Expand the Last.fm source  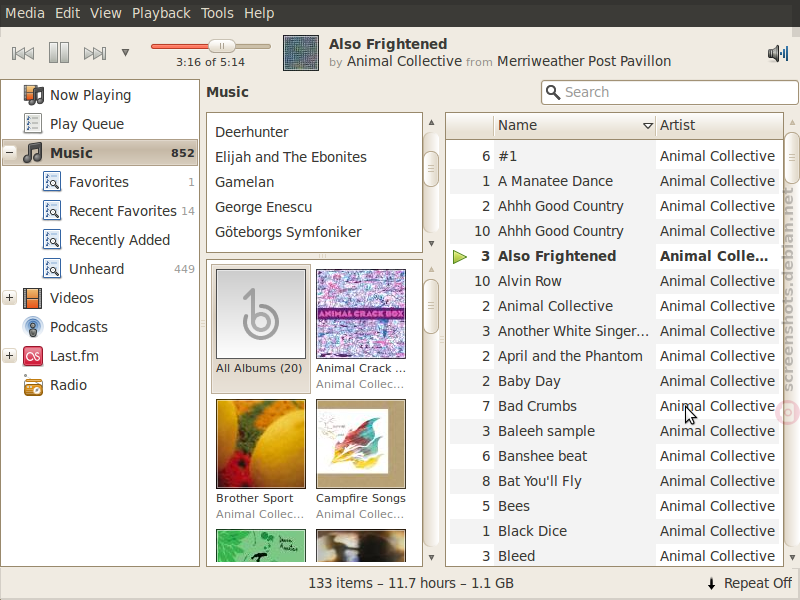pos(10,356)
